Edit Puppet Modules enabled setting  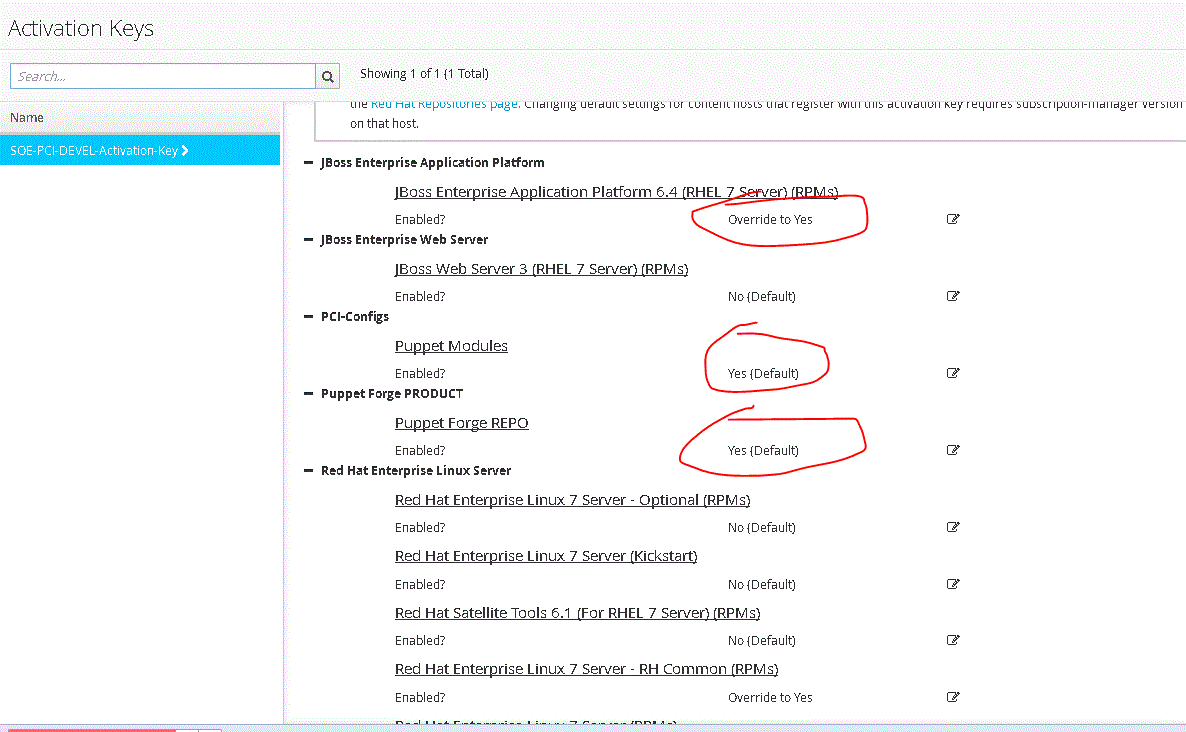tap(953, 373)
